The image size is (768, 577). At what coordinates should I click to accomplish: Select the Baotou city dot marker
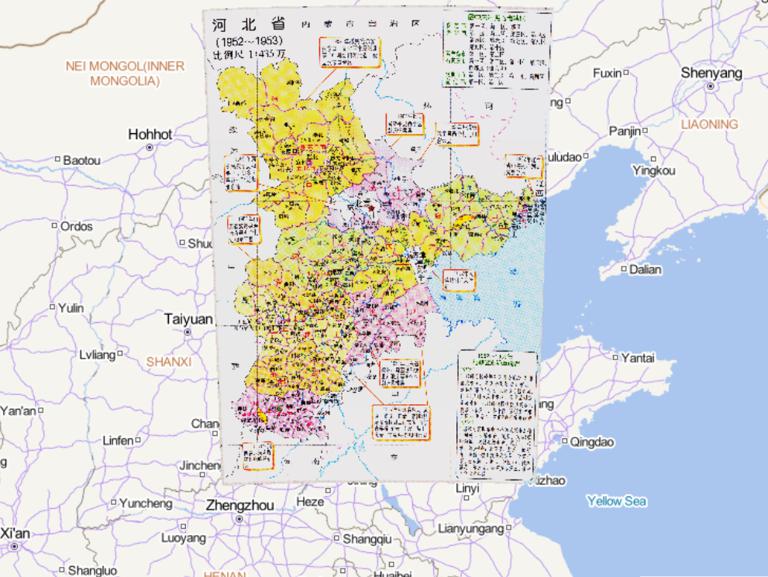pyautogui.click(x=57, y=160)
